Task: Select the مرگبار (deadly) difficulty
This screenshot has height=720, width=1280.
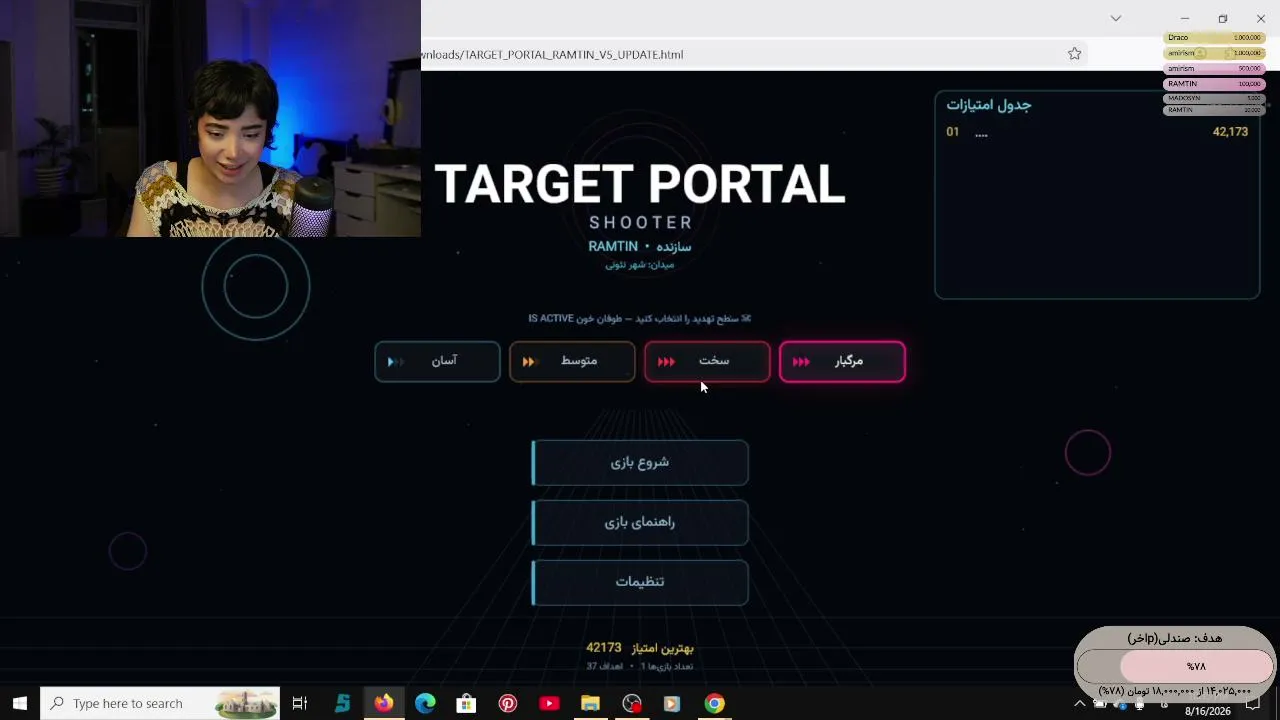Action: 842,361
